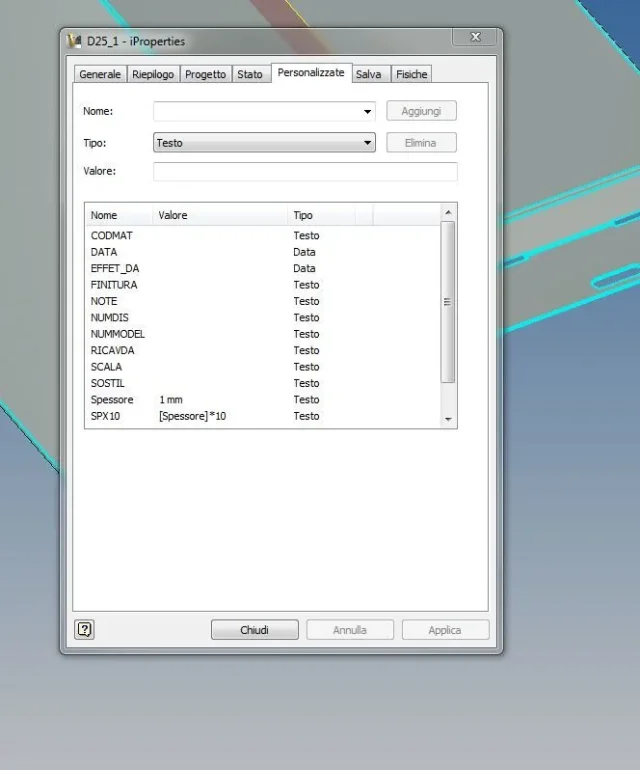Select the CODMAT property row
640x770 pixels.
click(111, 236)
